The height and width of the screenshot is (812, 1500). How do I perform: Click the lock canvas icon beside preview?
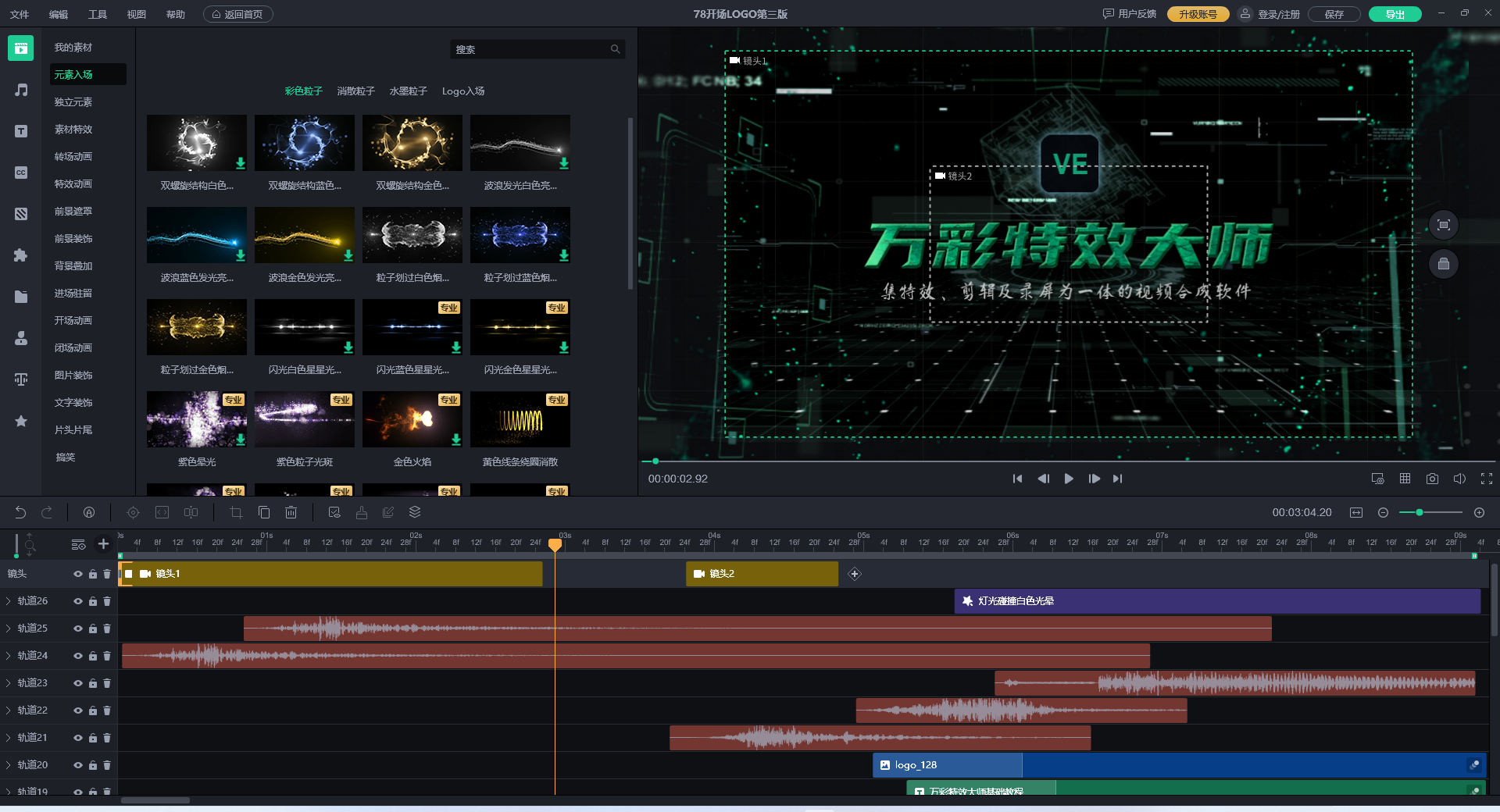click(1444, 264)
